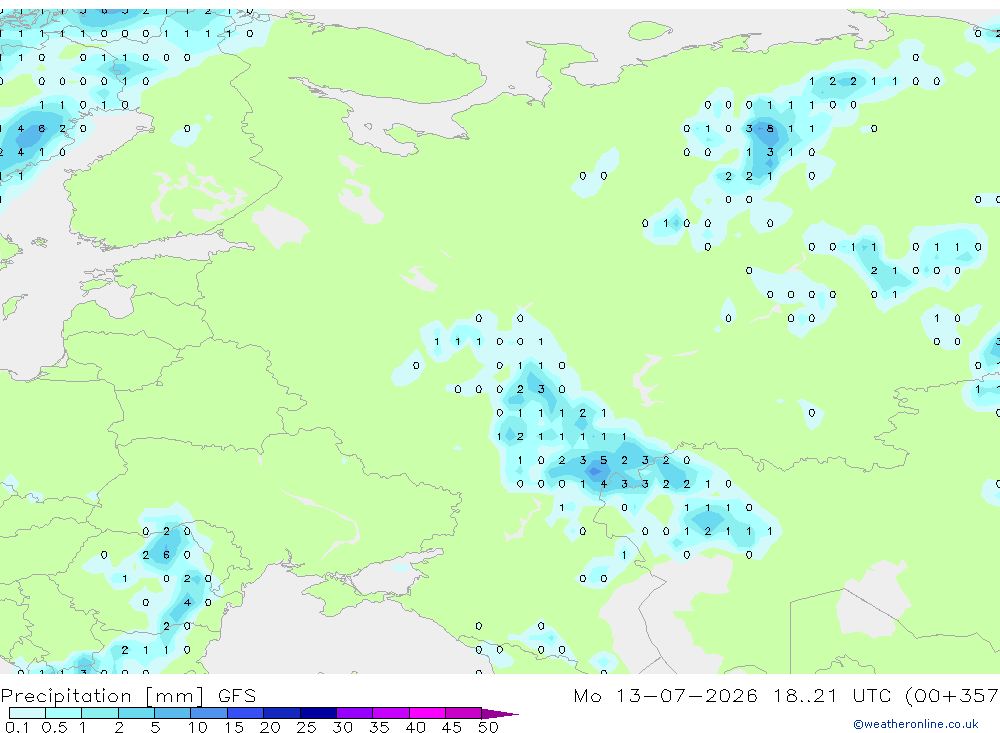This screenshot has height=733, width=1000.
Task: Click the legend label '50'
Action: pos(488,727)
